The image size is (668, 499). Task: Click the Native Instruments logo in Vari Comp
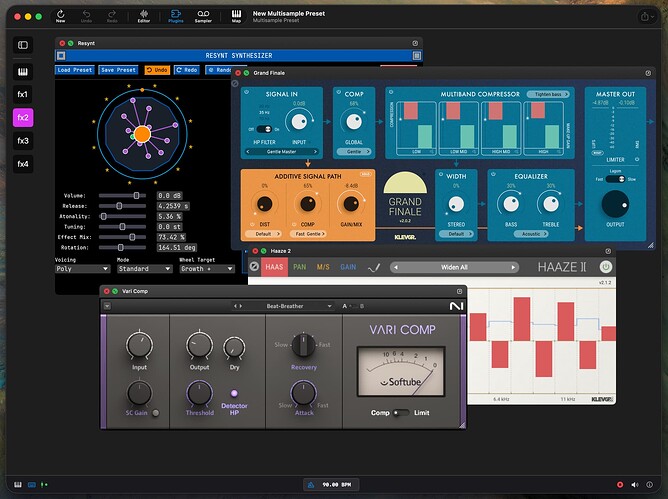[x=456, y=306]
